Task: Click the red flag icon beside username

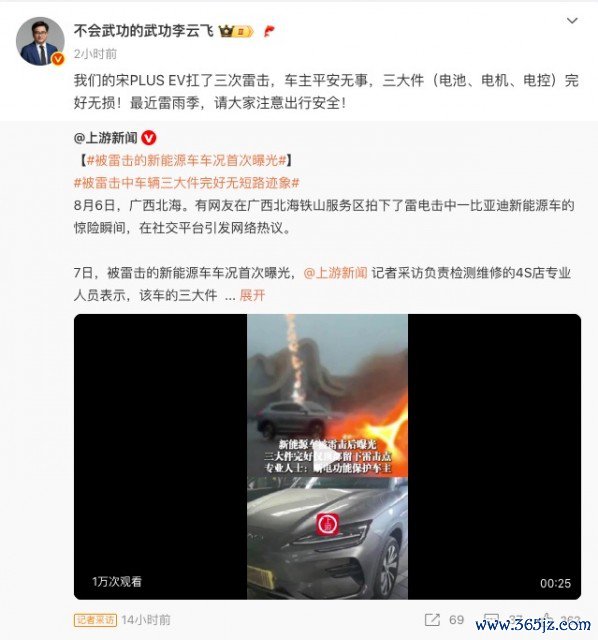Action: [269, 31]
